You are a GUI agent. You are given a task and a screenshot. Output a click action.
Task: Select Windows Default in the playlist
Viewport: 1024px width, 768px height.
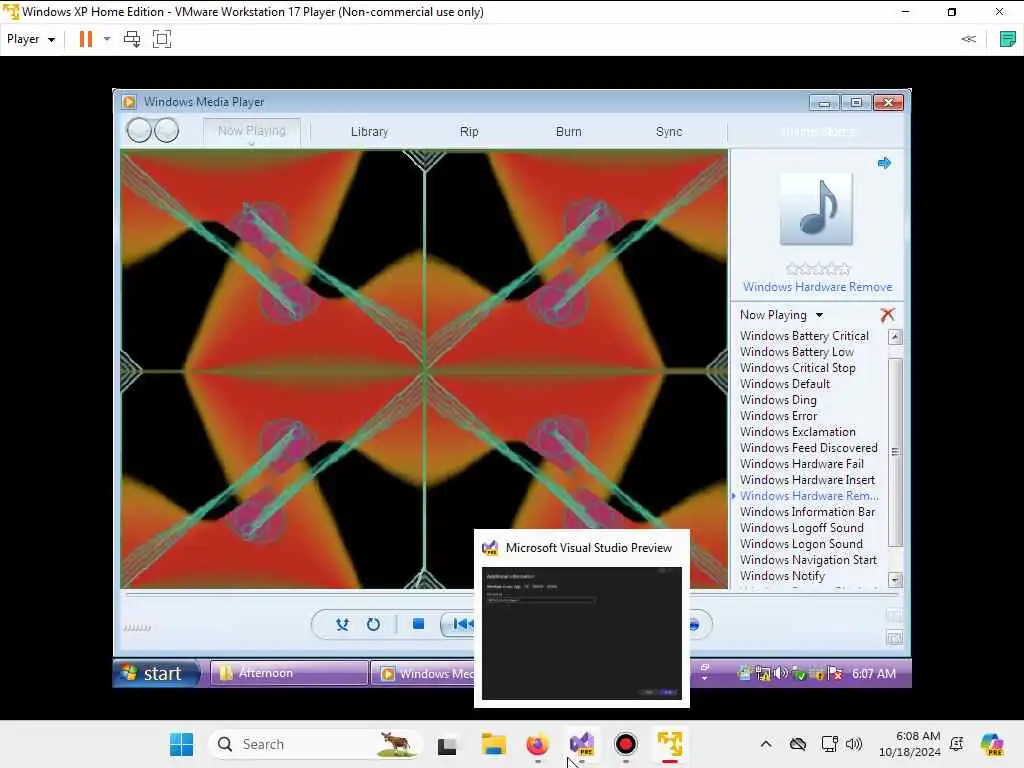785,384
